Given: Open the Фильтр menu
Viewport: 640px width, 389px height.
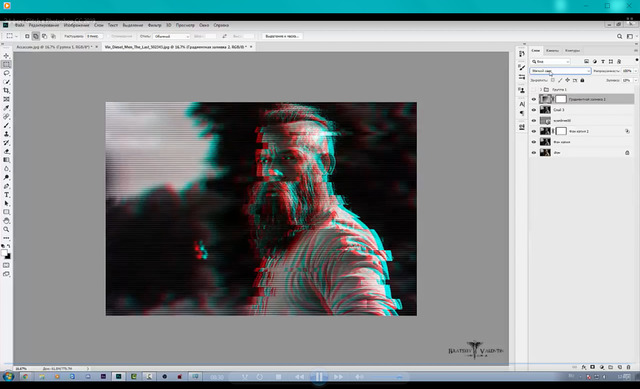Looking at the screenshot, I should point(154,25).
